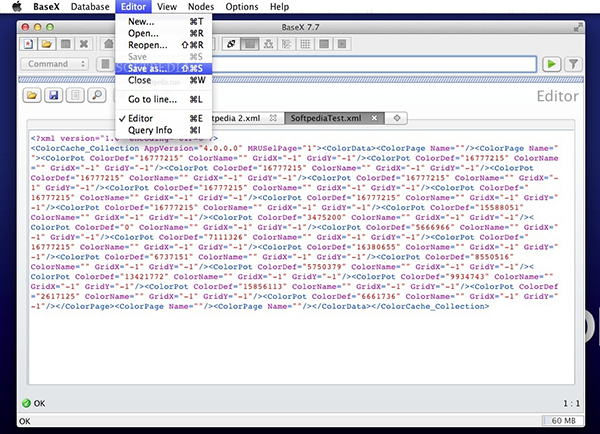600x434 pixels.
Task: Open the Nodes menu
Action: point(200,6)
